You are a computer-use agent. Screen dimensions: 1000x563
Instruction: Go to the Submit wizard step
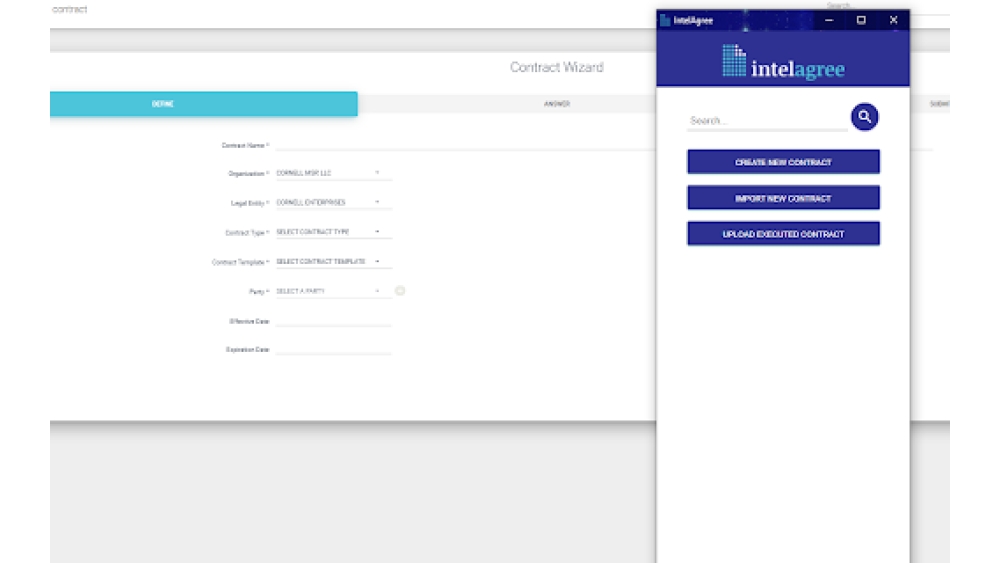[939, 104]
